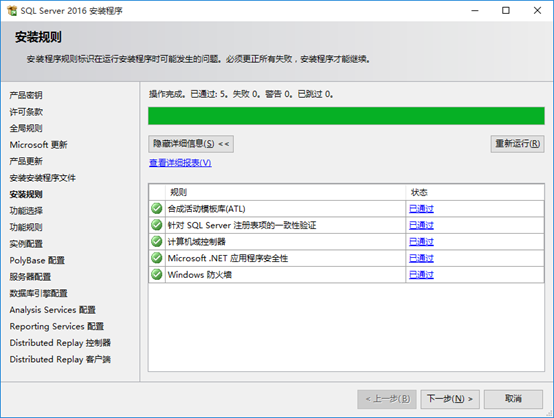The height and width of the screenshot is (418, 554).
Task: Select Microsoft 更新 step in sidebar
Action: coord(39,145)
